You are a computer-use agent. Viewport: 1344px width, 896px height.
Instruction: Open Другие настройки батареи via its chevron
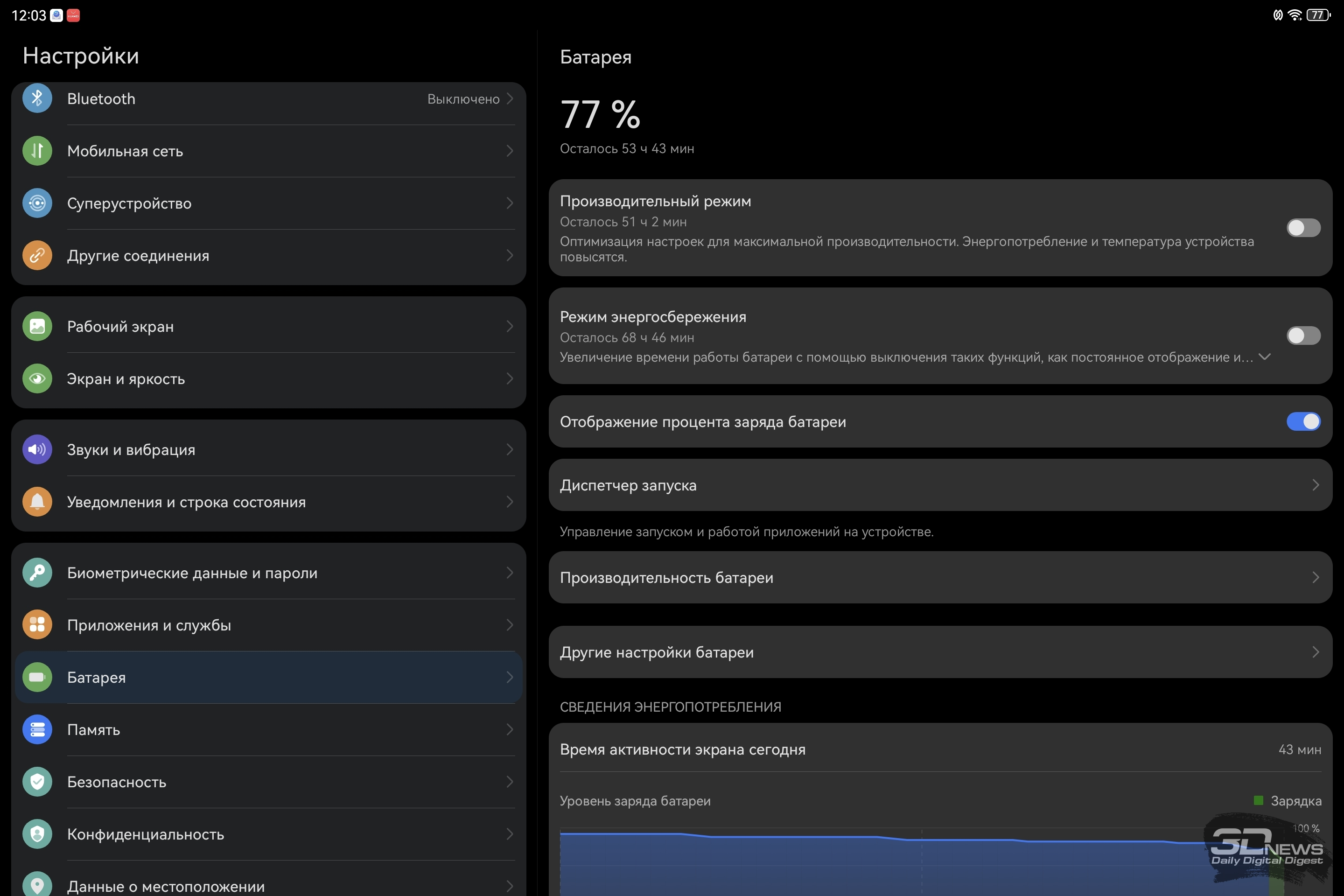(x=1316, y=652)
